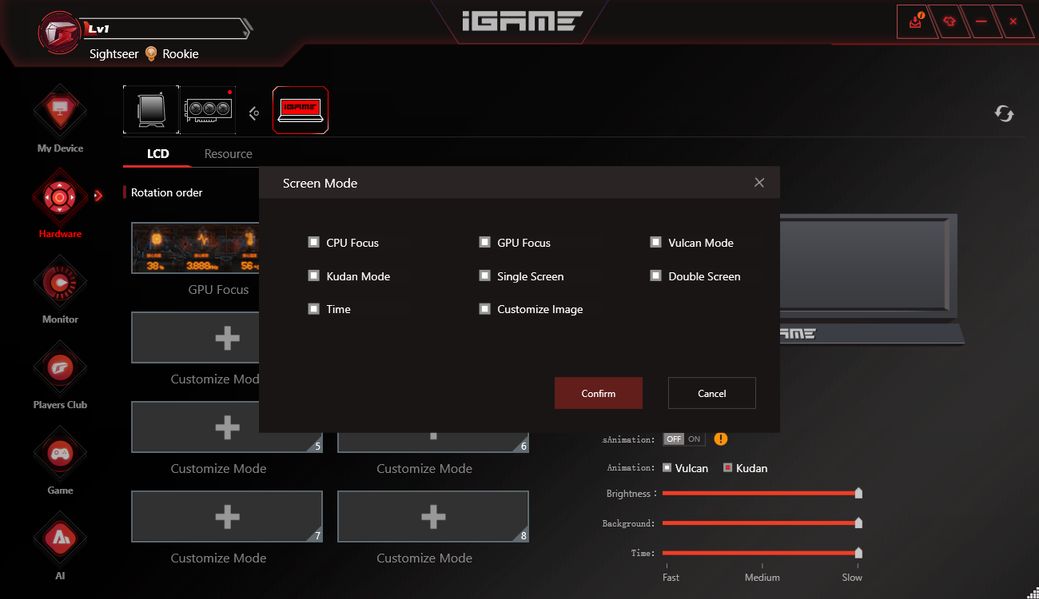Add Customize Mode below GPU Focus
The image size is (1039, 599).
tap(195, 337)
